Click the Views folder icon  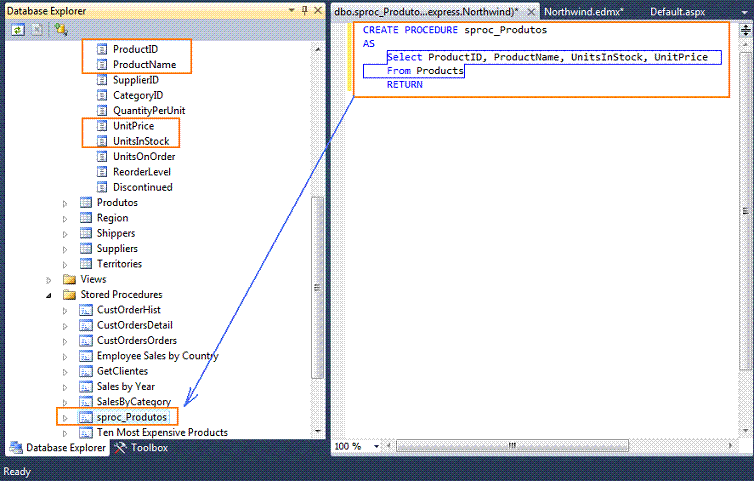[x=70, y=279]
